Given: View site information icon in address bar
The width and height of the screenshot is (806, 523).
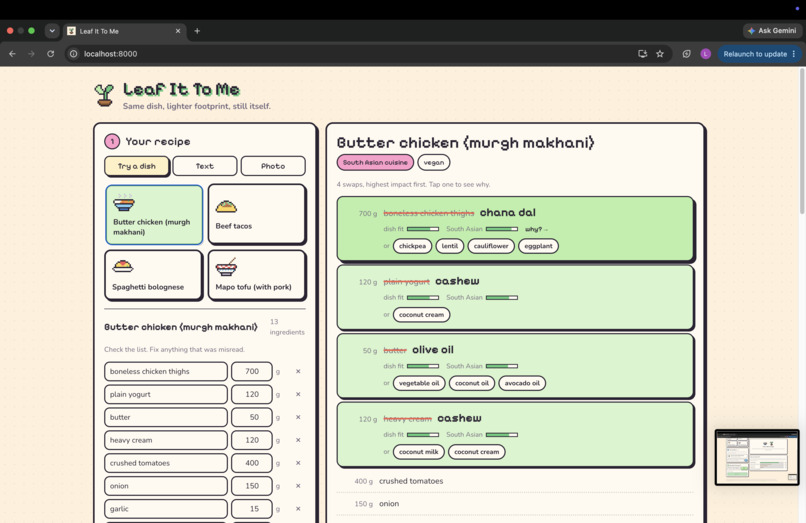Looking at the screenshot, I should click(x=74, y=53).
